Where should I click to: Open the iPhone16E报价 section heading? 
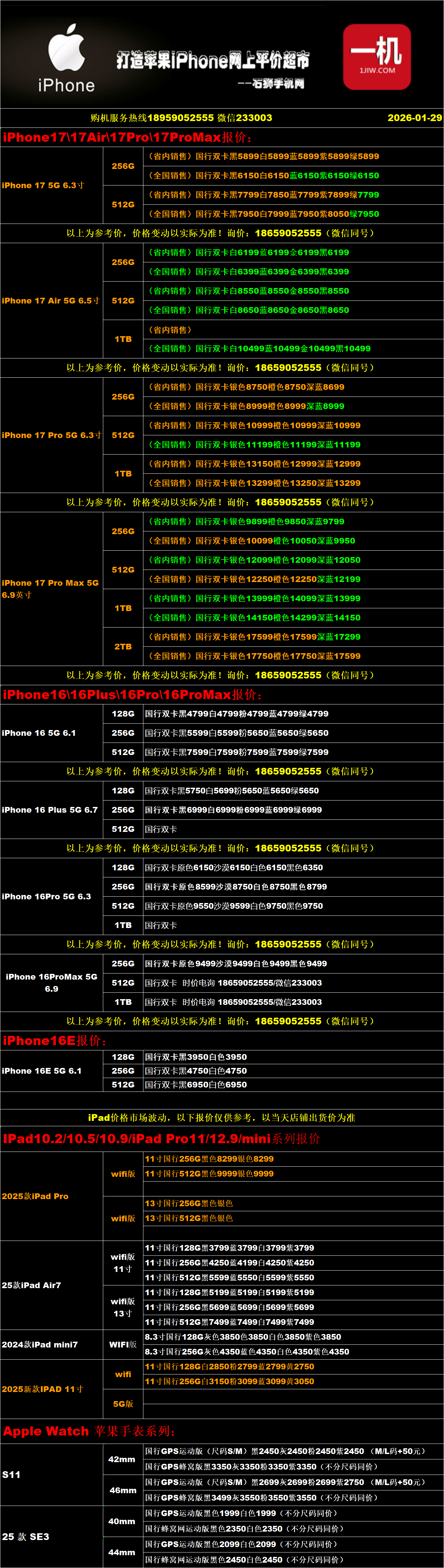point(55,1041)
